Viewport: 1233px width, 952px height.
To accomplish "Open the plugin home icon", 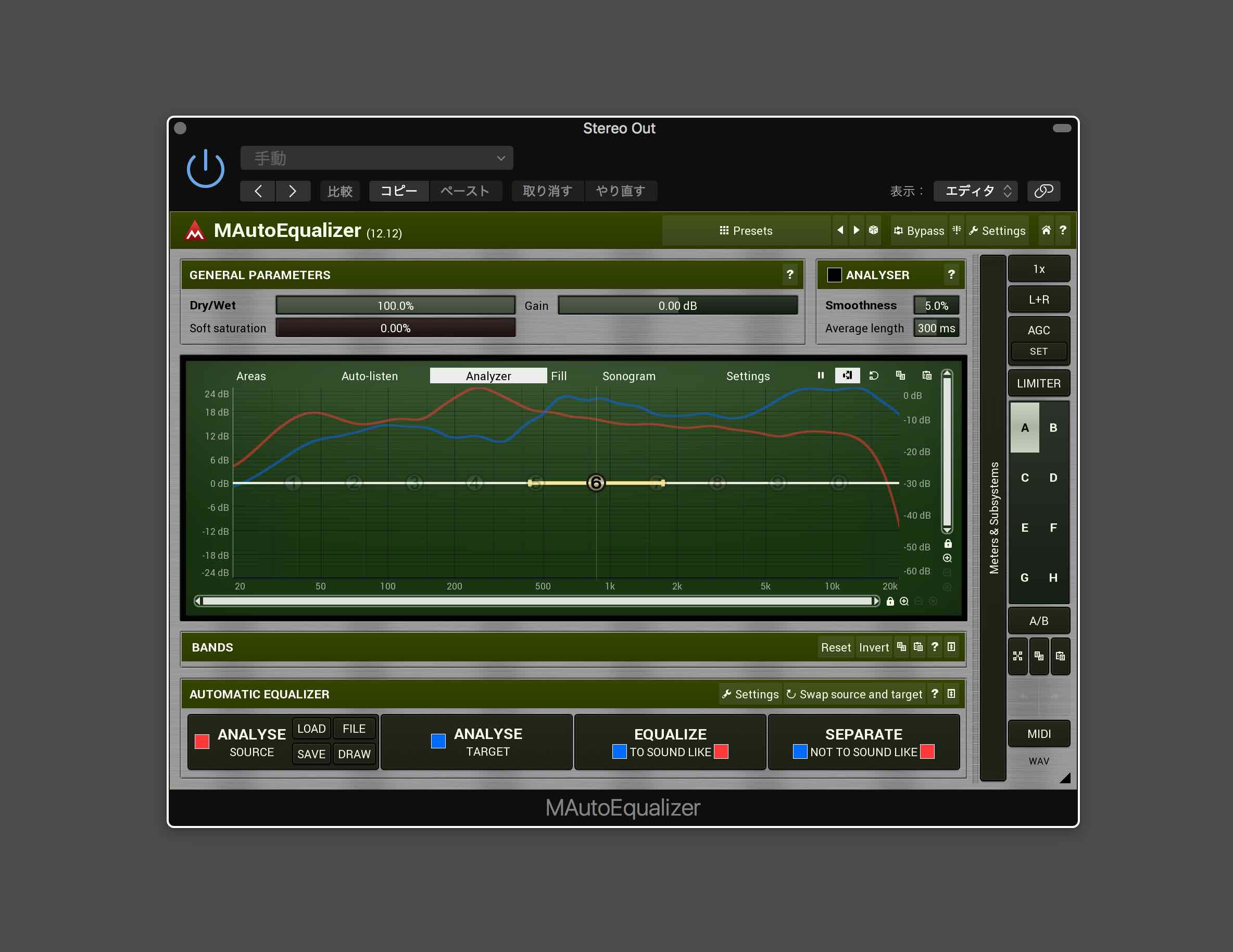I will click(1046, 230).
